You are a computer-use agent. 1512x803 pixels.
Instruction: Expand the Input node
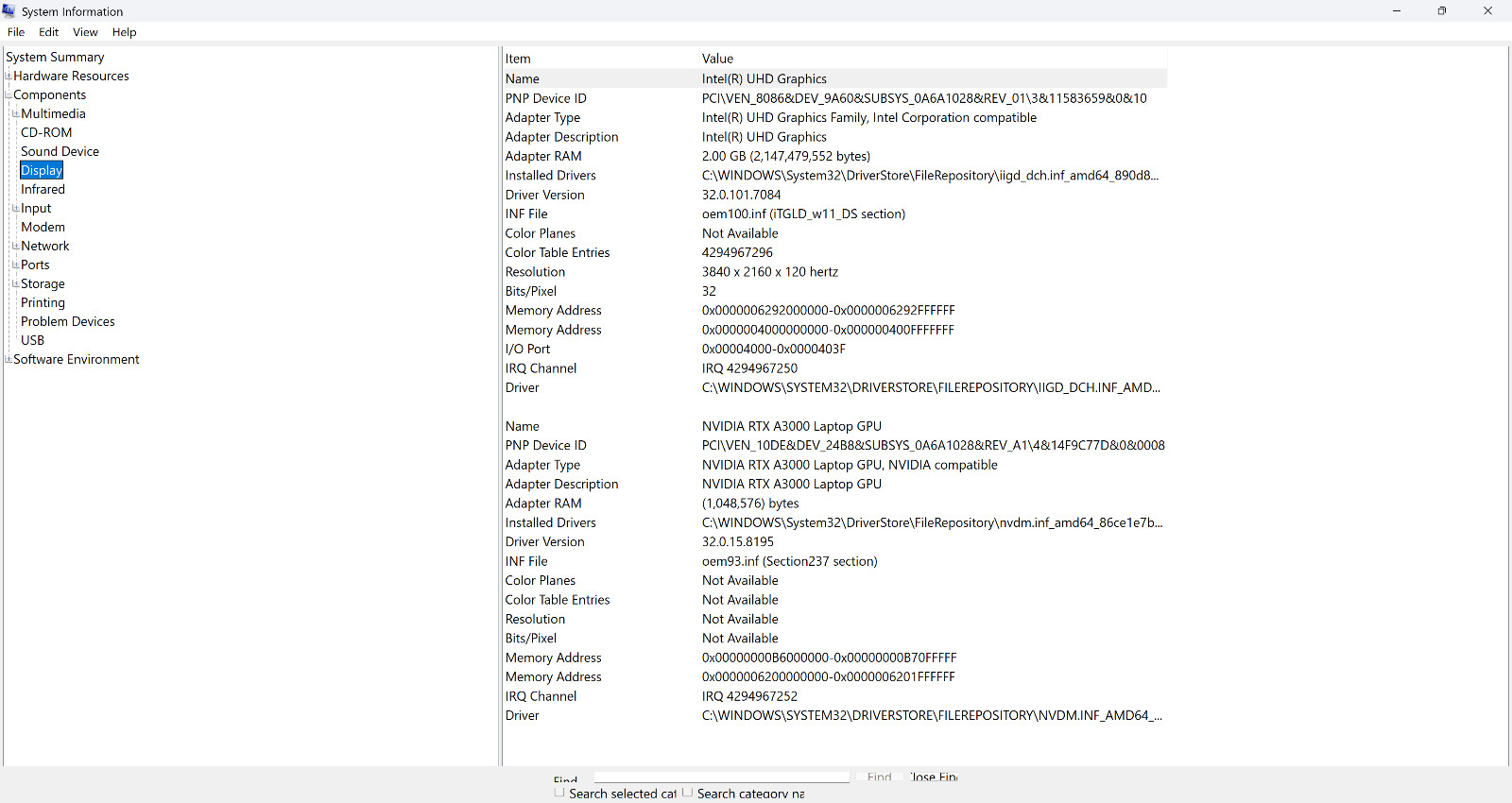point(16,208)
